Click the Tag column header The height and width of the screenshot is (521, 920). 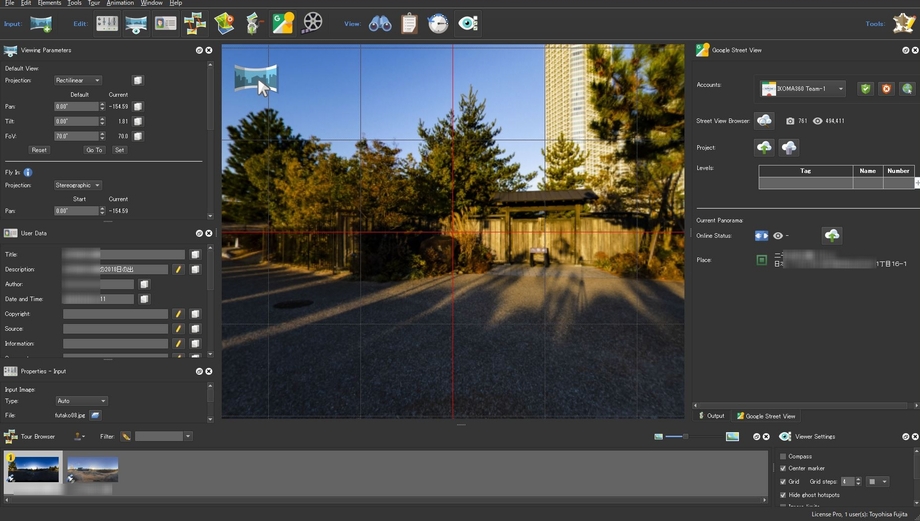806,171
